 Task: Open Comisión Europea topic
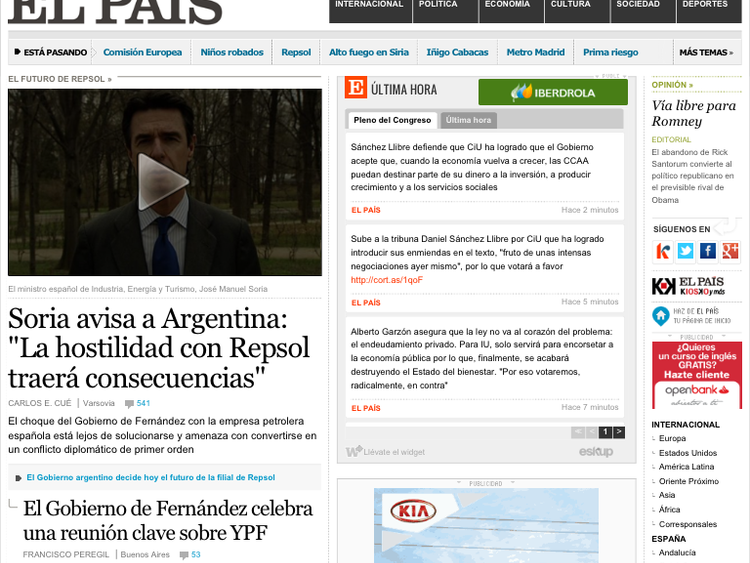point(143,52)
